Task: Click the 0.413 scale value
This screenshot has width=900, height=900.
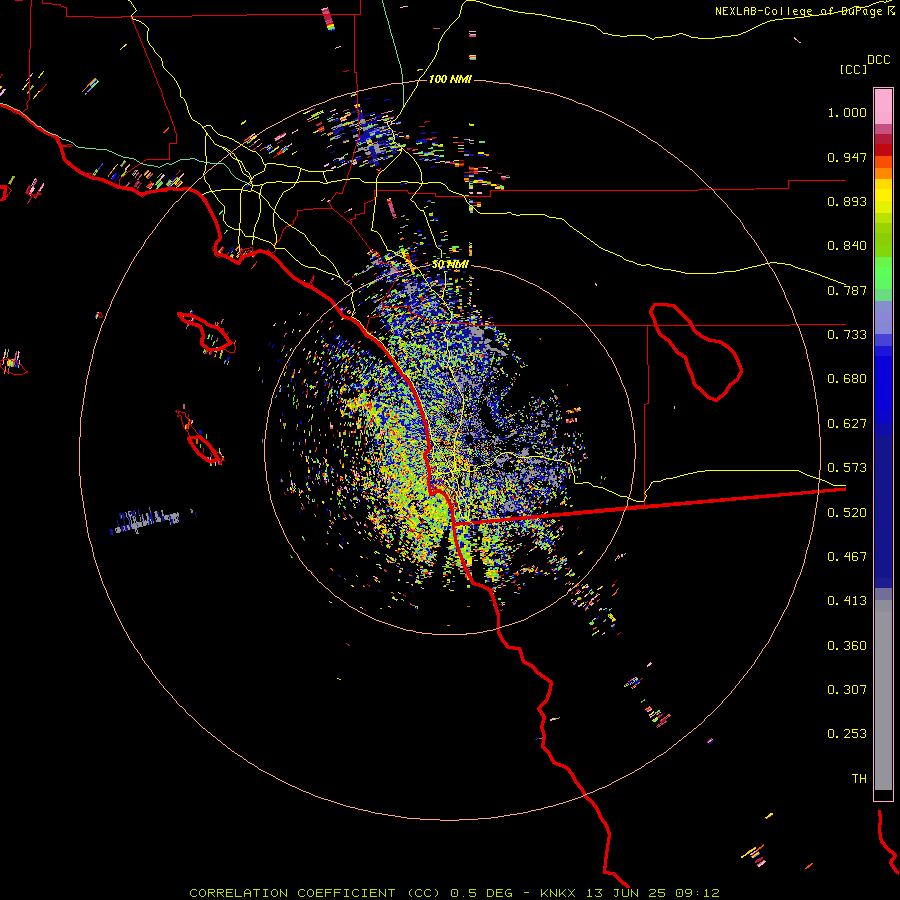Action: 847,601
